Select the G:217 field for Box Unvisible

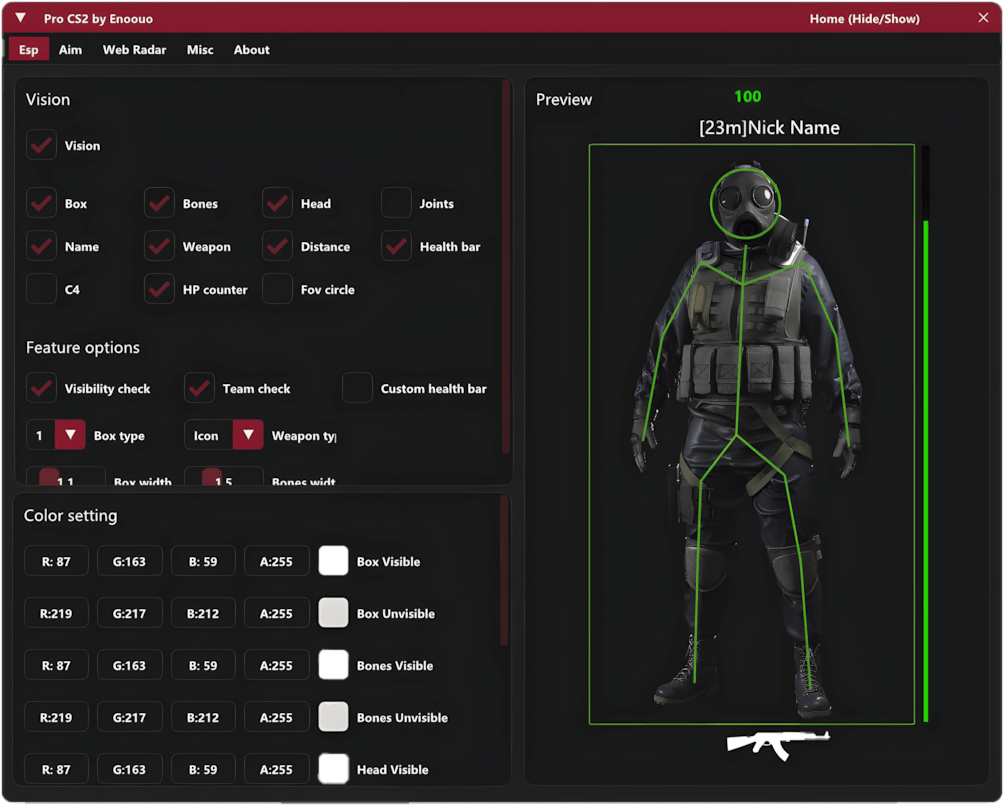pyautogui.click(x=129, y=613)
